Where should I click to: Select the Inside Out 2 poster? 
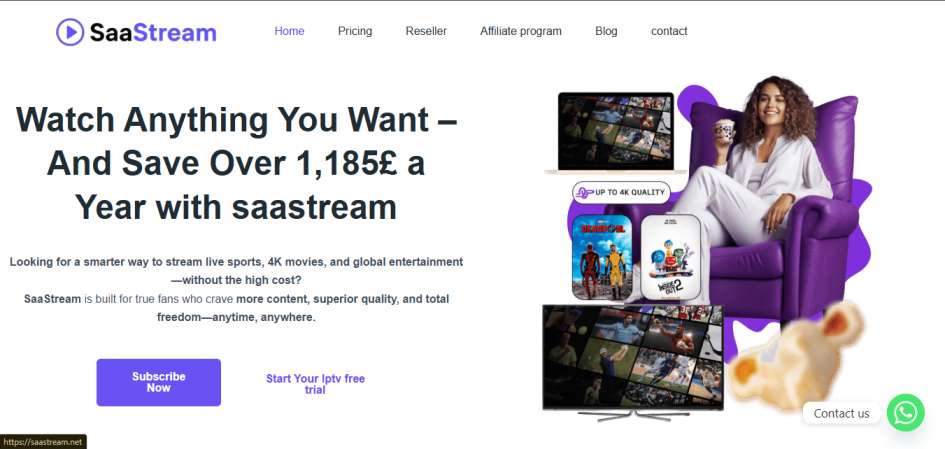(x=670, y=258)
